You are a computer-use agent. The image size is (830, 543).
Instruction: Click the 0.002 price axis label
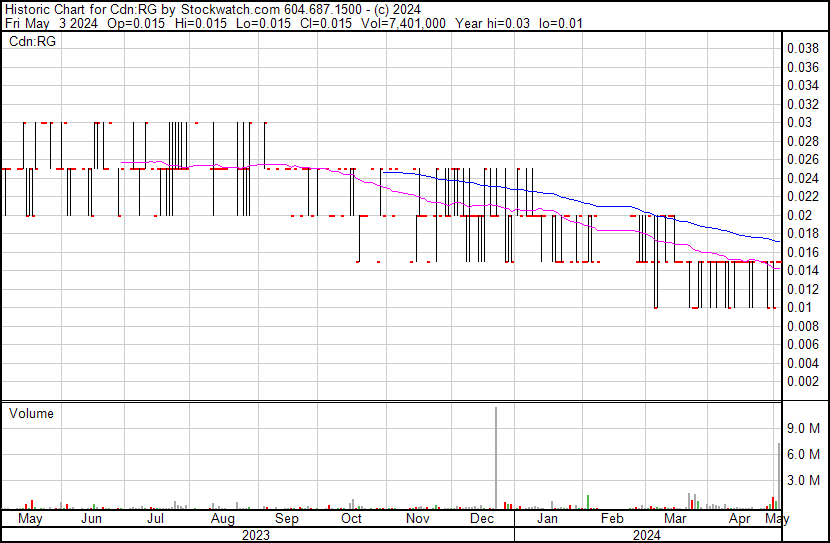point(803,382)
